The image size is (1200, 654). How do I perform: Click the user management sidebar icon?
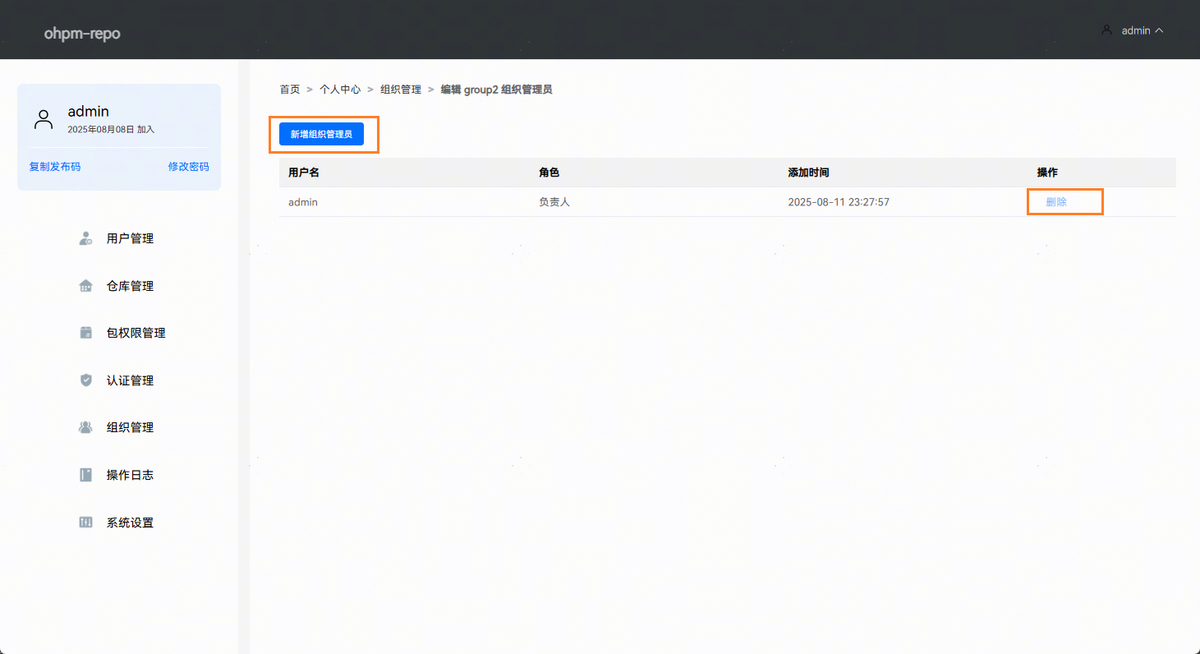[x=86, y=239]
